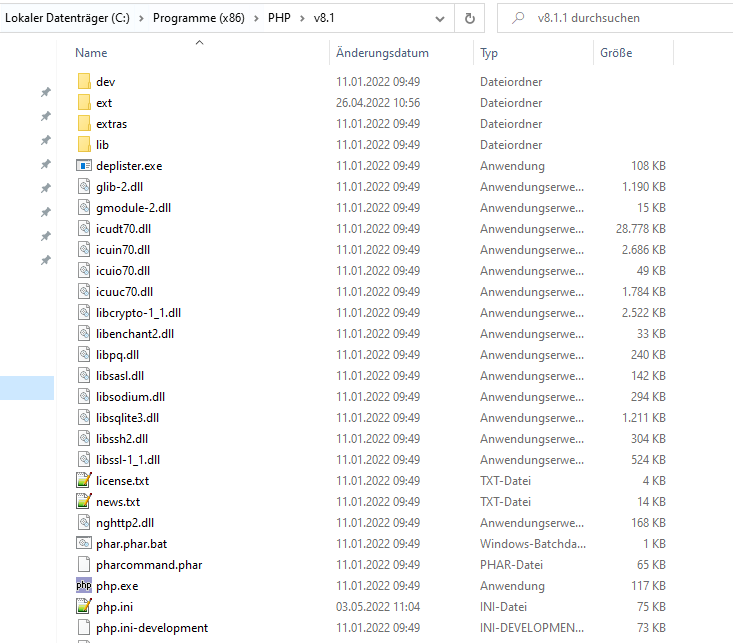Navigate to Lokaler Datenträger (C:) breadcrumb

click(x=67, y=18)
